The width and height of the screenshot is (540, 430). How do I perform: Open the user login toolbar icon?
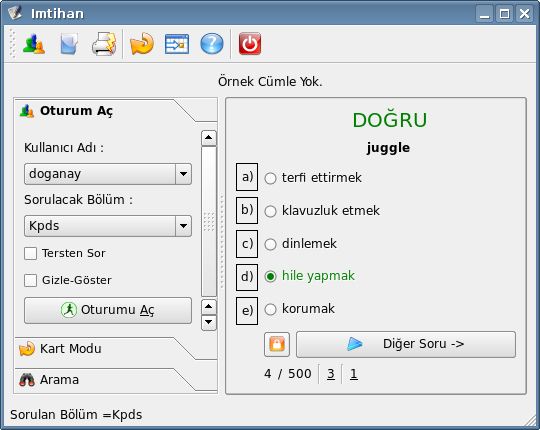(34, 44)
